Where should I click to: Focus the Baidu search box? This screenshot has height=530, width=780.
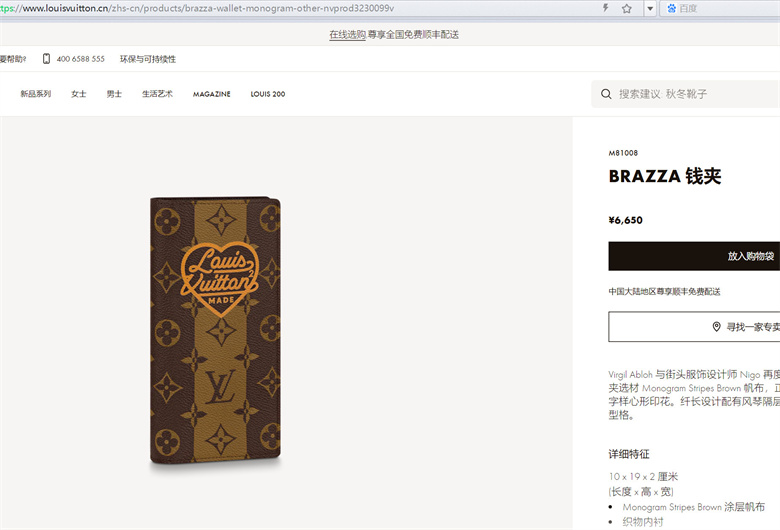click(x=720, y=8)
